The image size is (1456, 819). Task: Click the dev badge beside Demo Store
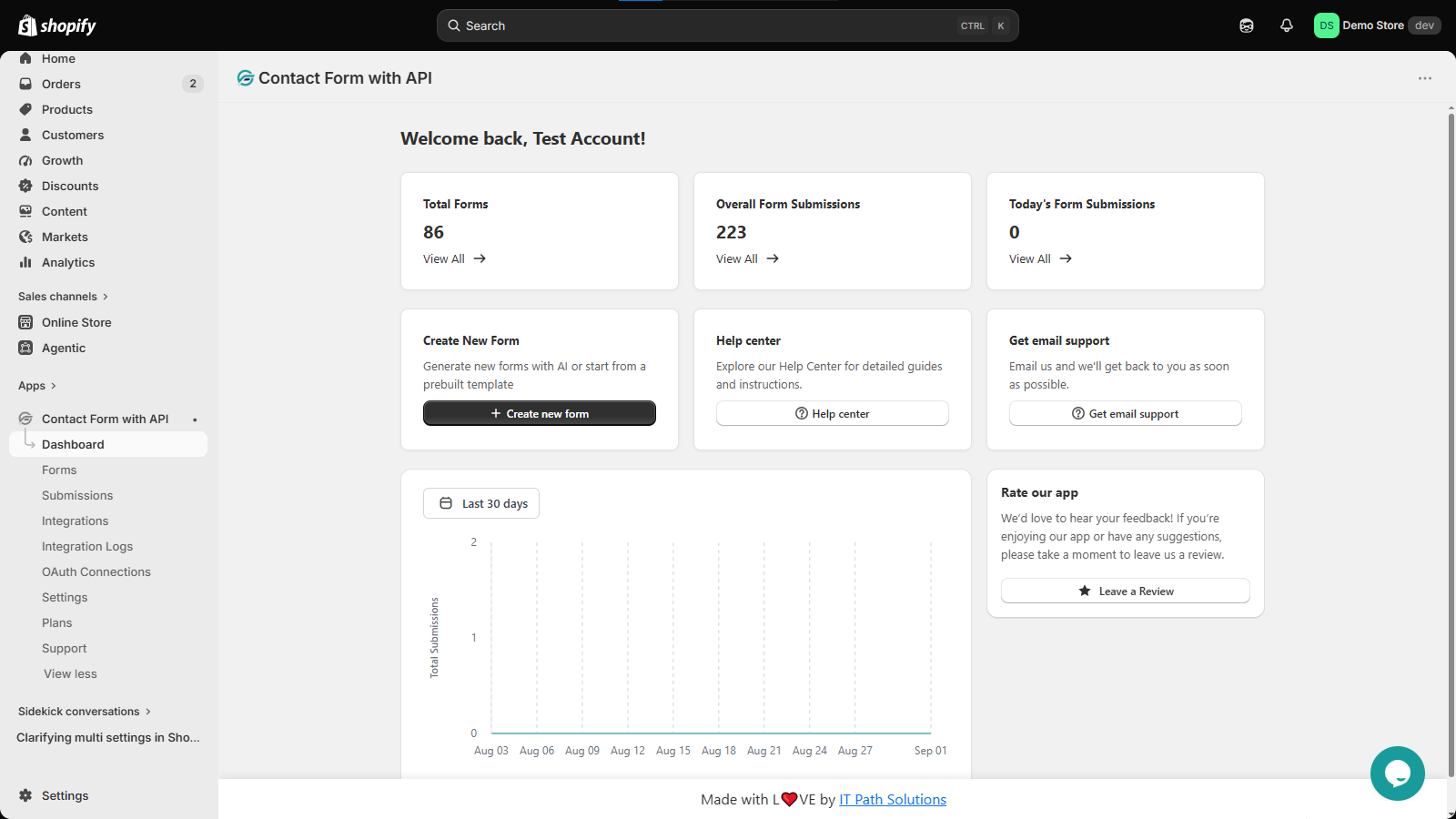[1424, 25]
